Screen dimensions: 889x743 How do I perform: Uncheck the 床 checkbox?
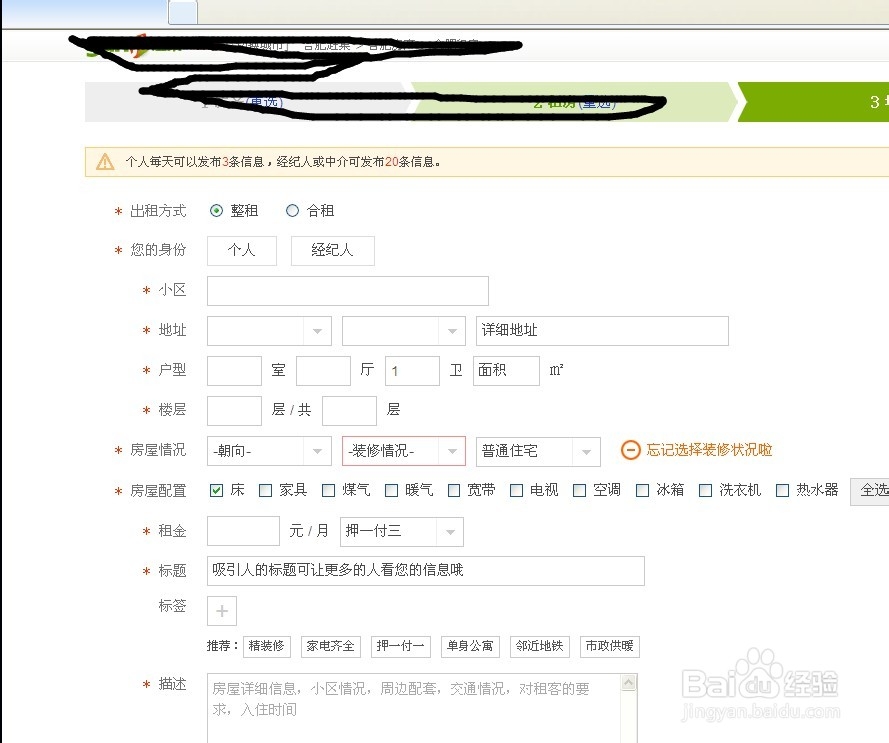(x=216, y=491)
